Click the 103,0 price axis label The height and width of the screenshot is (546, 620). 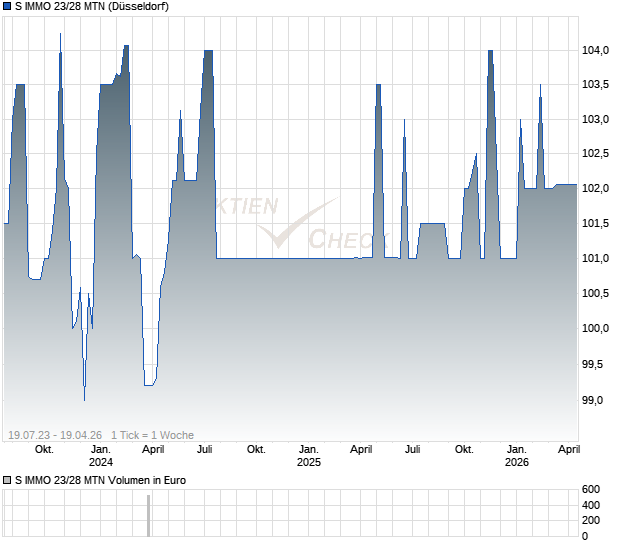click(x=595, y=119)
